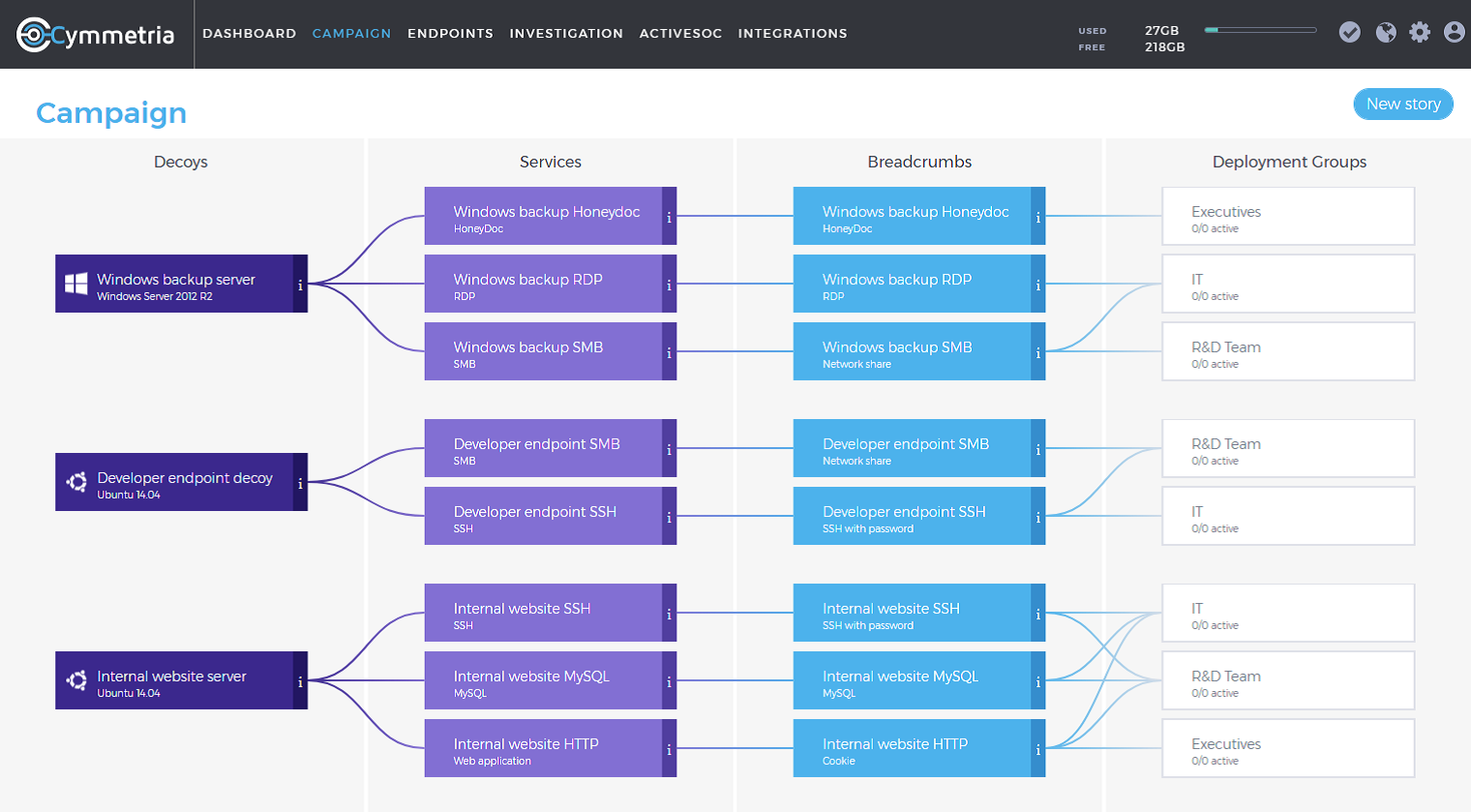The width and height of the screenshot is (1471, 812).
Task: Go to the Investigation tab
Action: [566, 34]
